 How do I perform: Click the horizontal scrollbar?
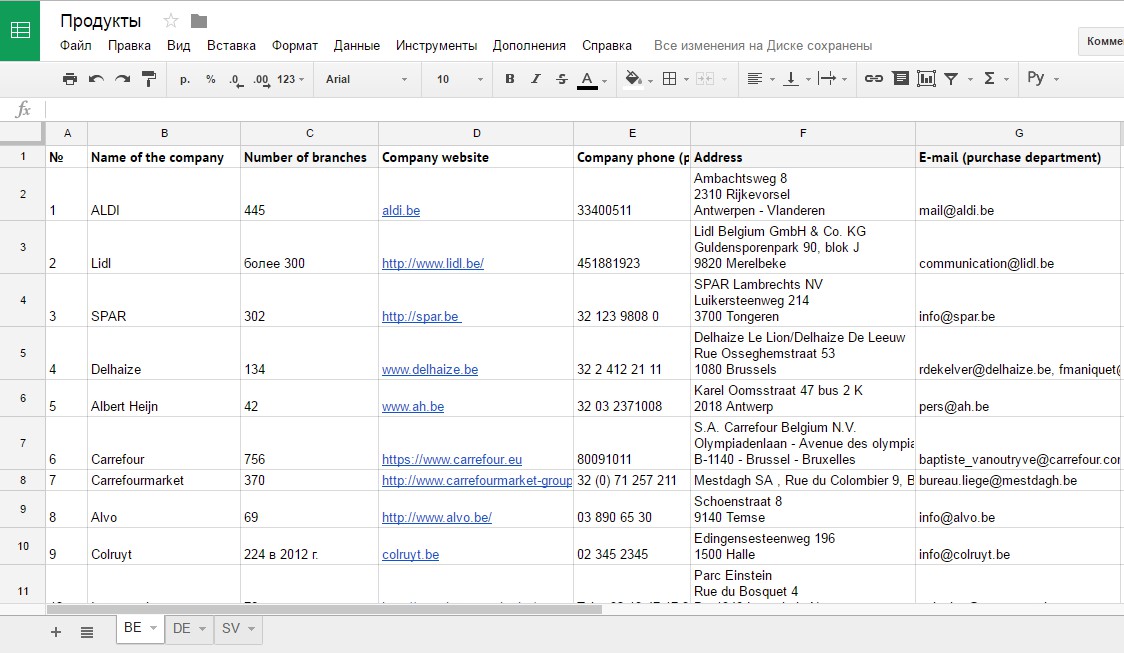click(324, 609)
